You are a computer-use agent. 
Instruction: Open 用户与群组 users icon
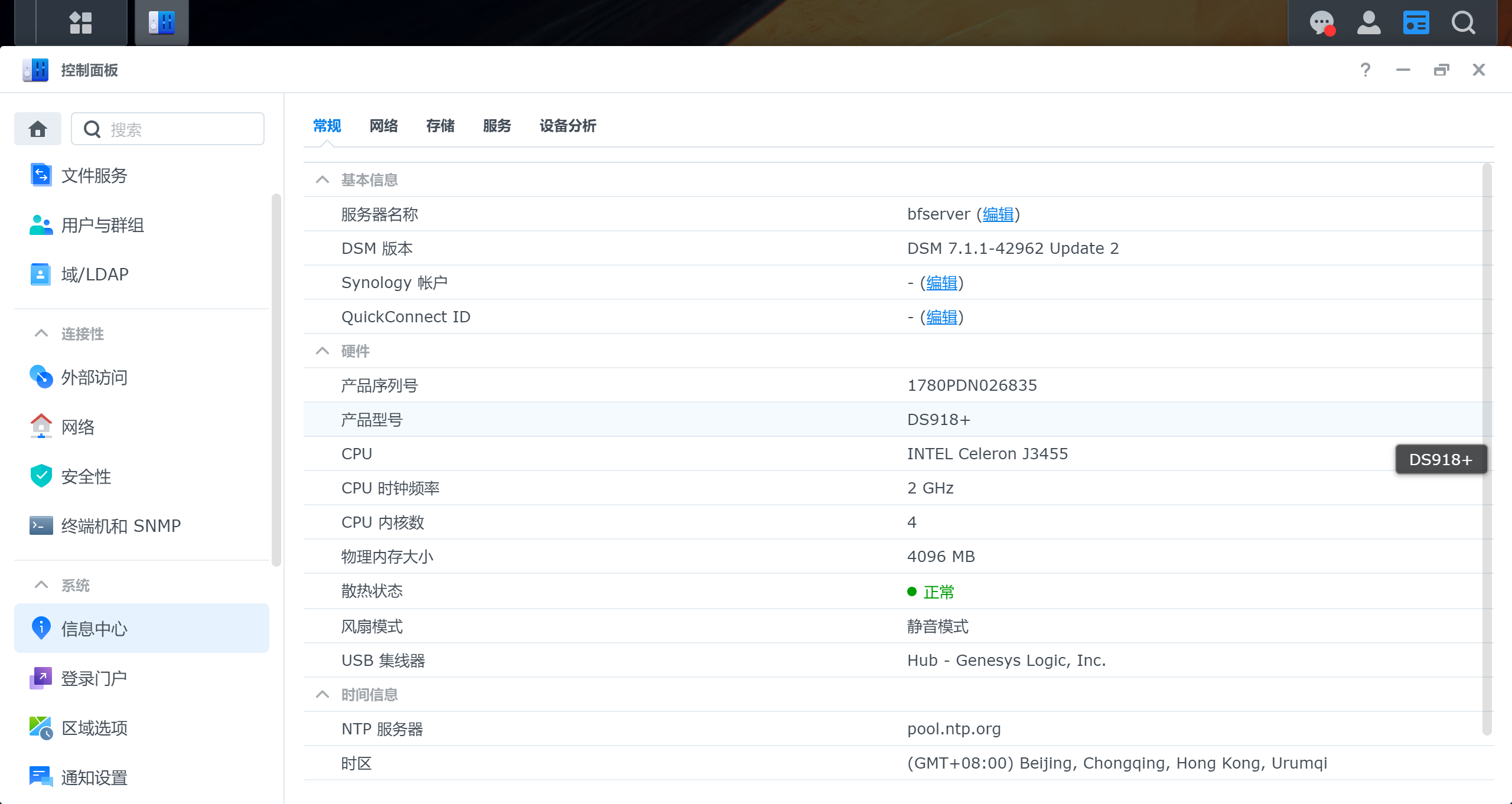coord(41,224)
